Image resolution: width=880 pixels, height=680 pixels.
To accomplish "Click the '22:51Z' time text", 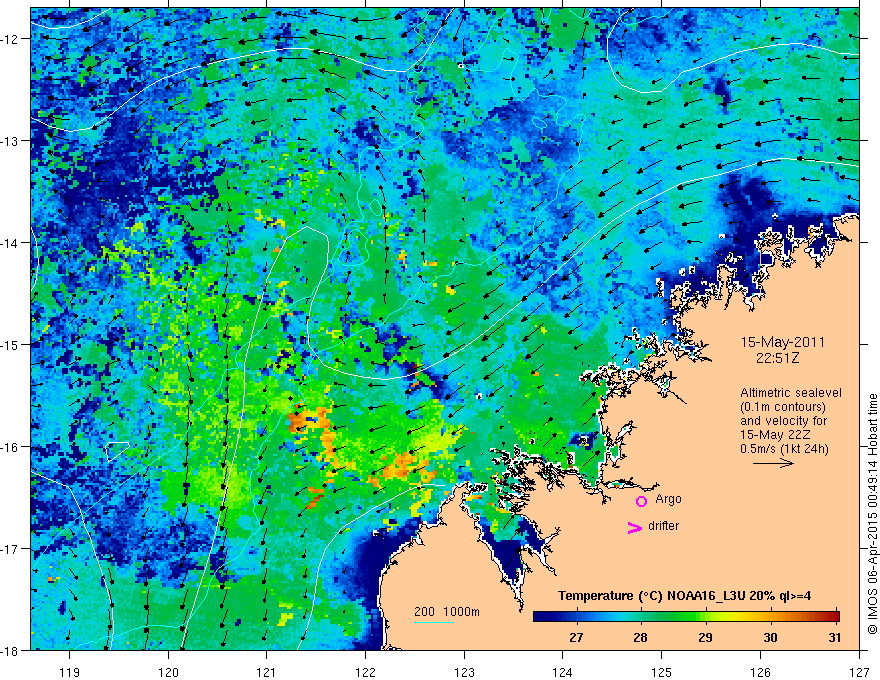I will [777, 357].
